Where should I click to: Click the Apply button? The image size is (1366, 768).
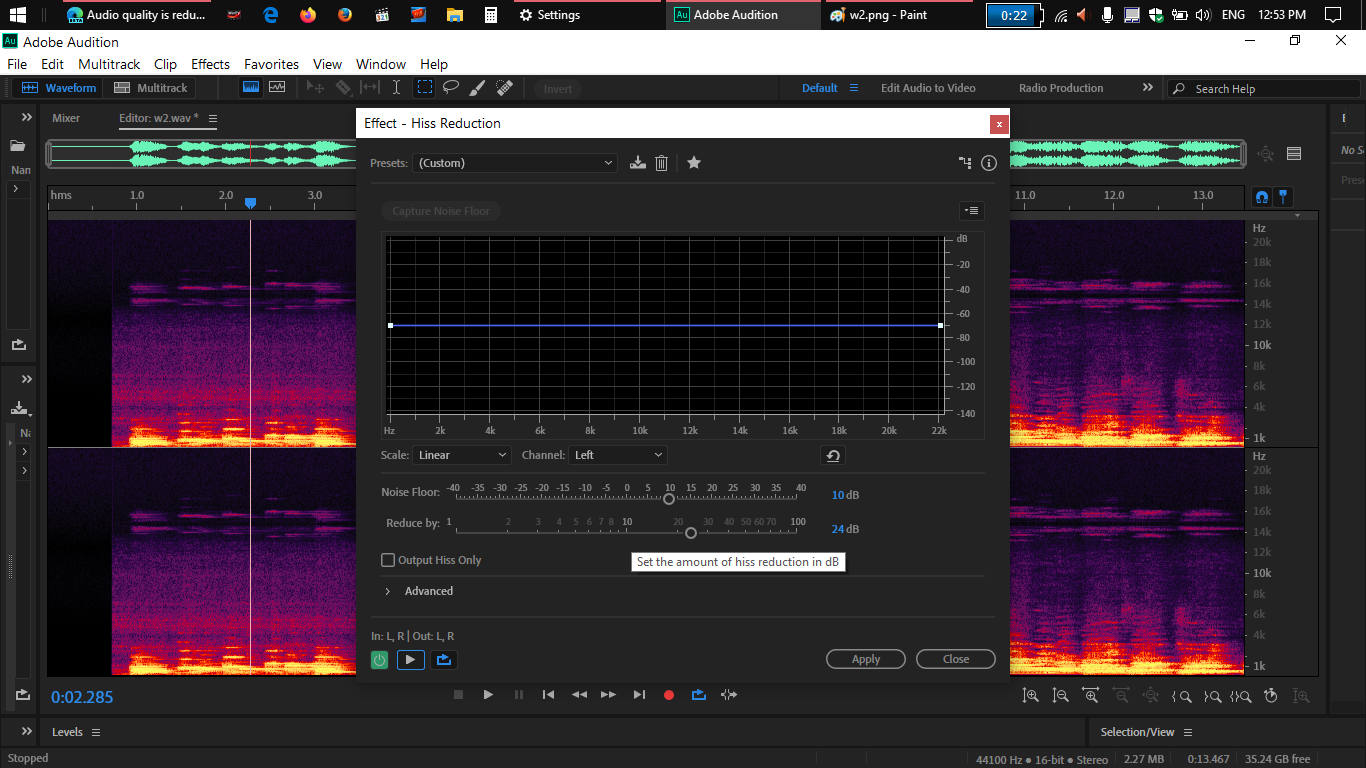pos(865,659)
